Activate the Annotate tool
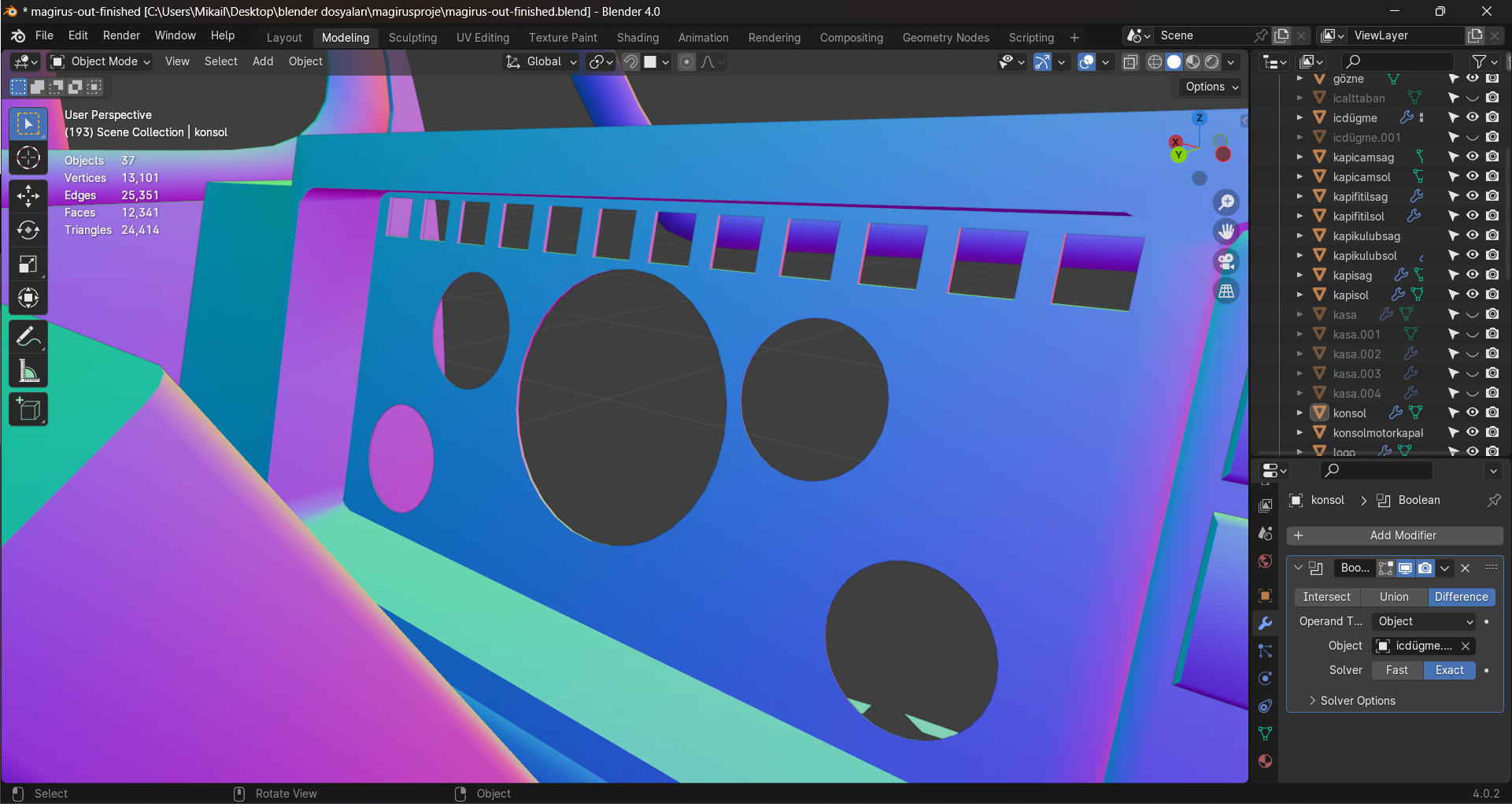The image size is (1512, 804). point(28,337)
